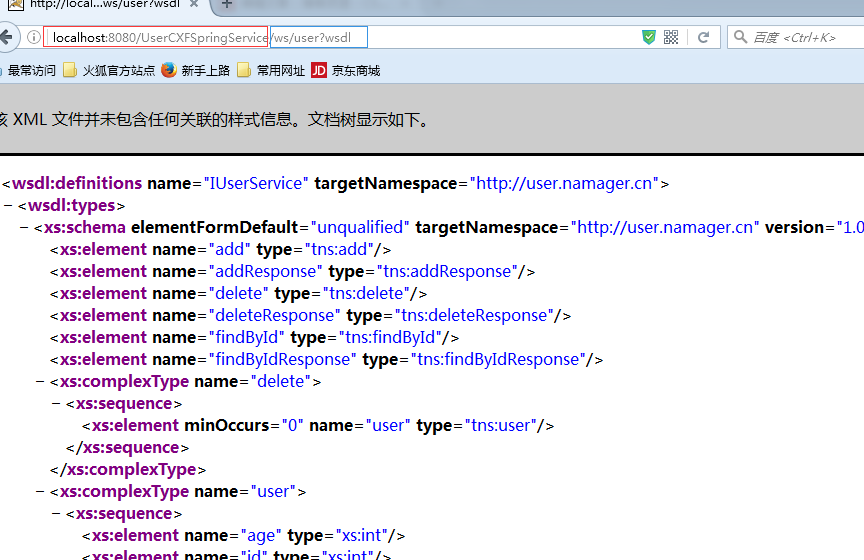
Task: Open the QR code icon in address bar
Action: (671, 37)
